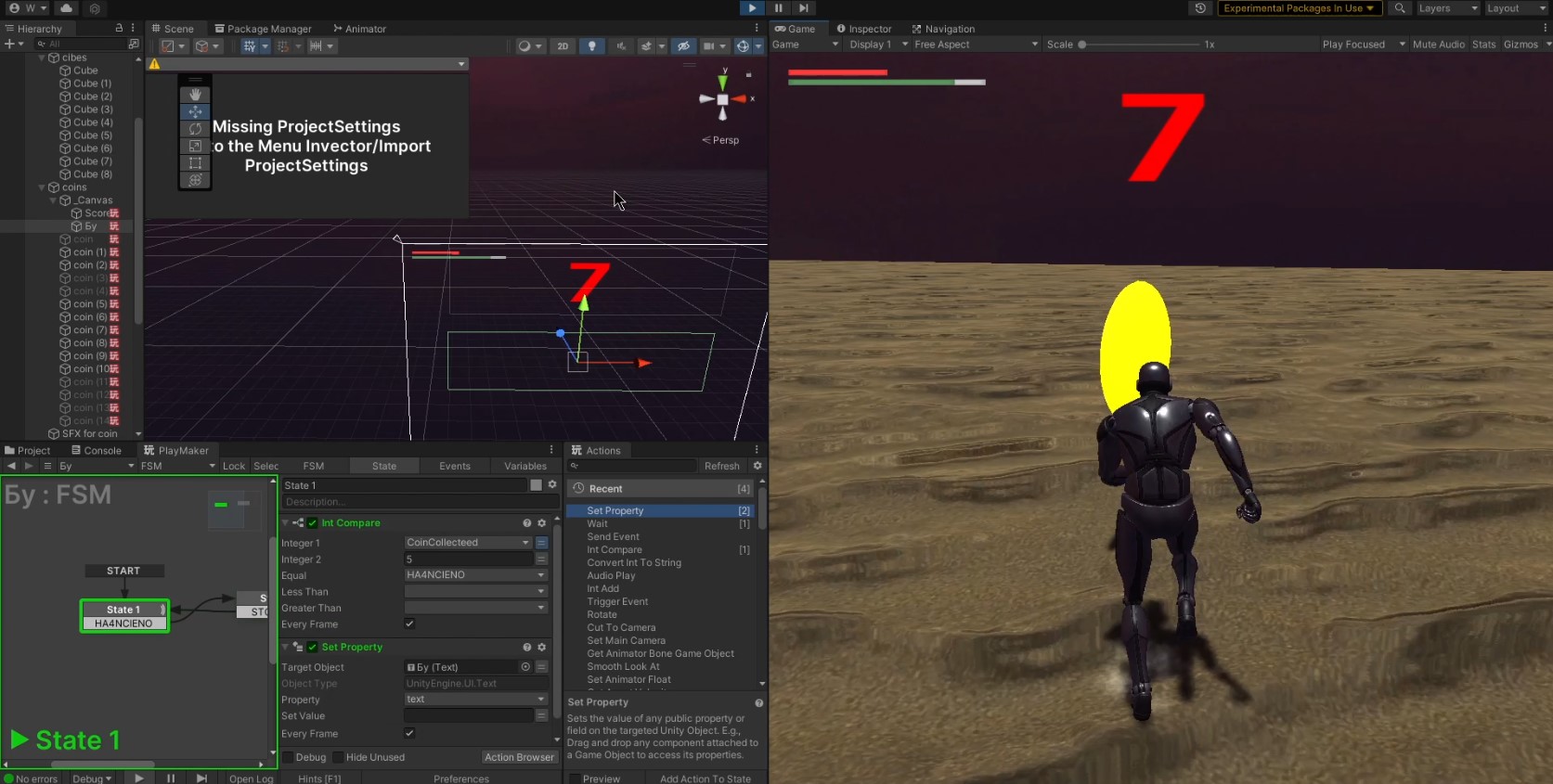Enable the Hide Unused checkbox

click(x=338, y=757)
